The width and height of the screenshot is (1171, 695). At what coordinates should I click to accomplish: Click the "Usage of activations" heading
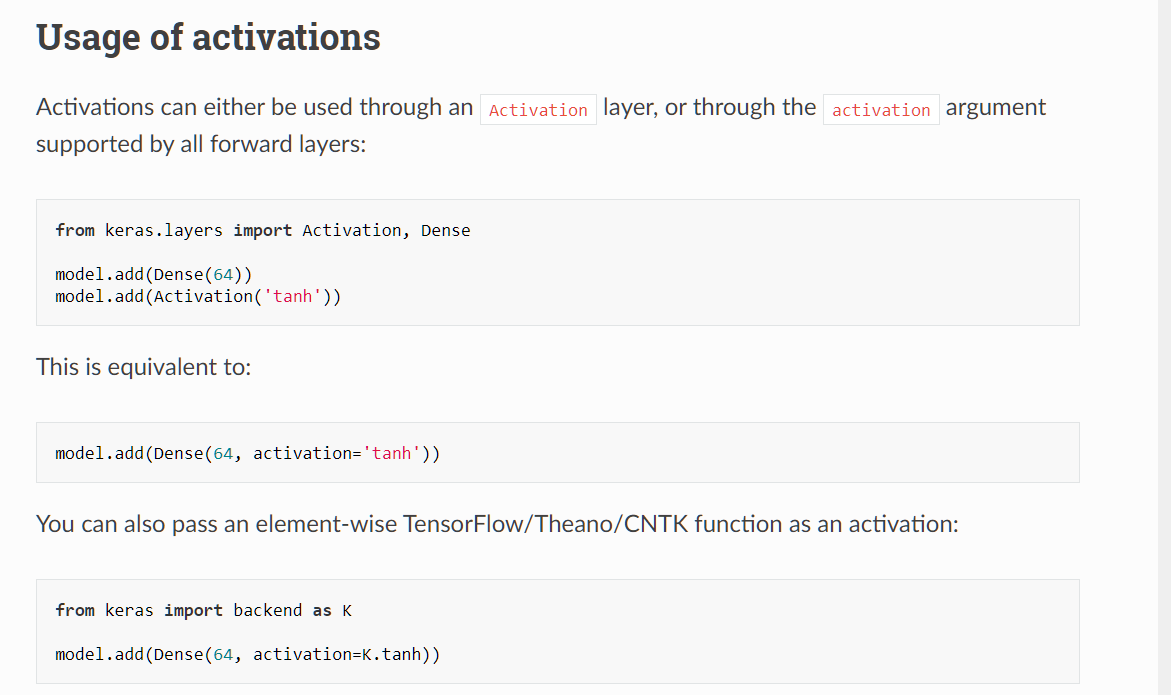click(208, 37)
